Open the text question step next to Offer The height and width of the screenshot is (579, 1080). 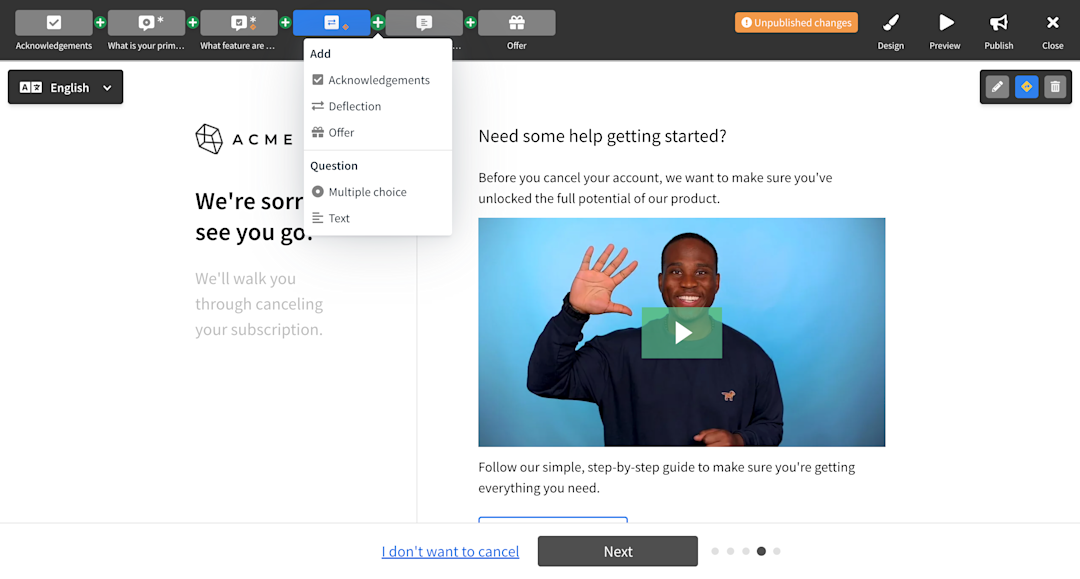pos(424,23)
